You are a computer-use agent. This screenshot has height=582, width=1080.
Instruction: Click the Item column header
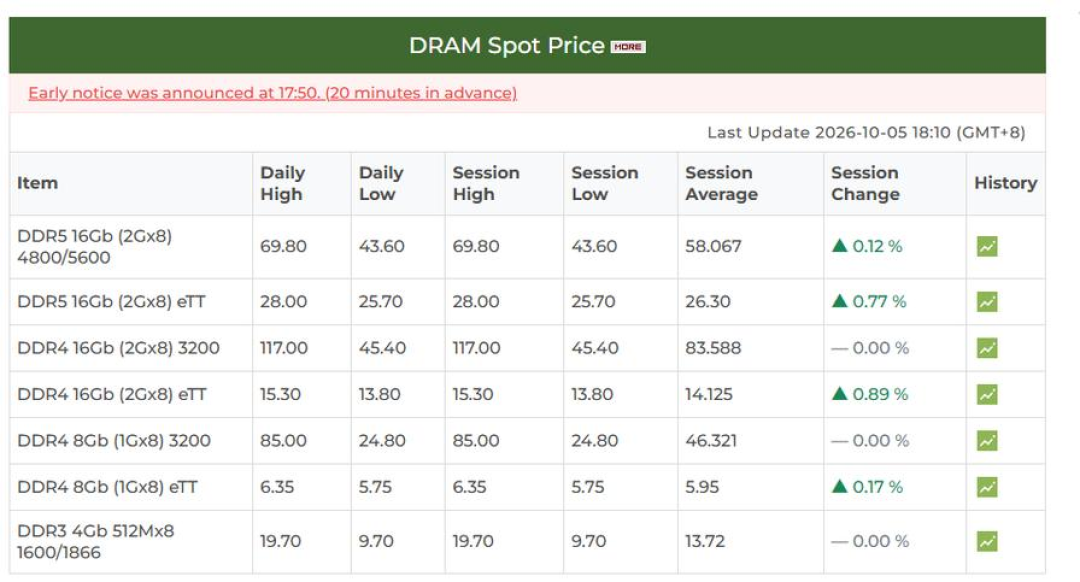click(x=37, y=183)
